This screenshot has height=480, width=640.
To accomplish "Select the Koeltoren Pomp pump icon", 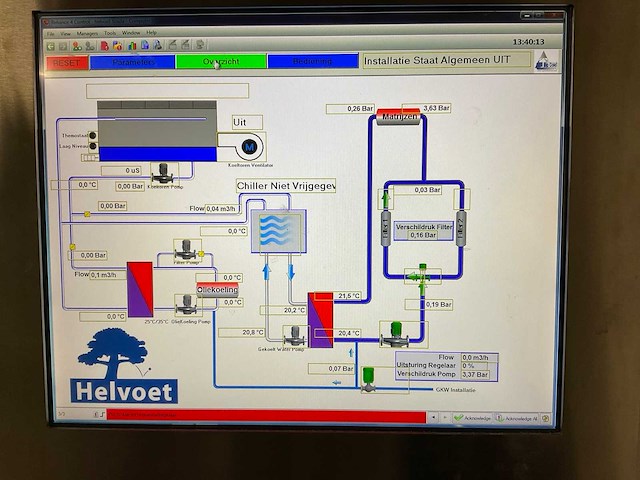I will point(162,173).
